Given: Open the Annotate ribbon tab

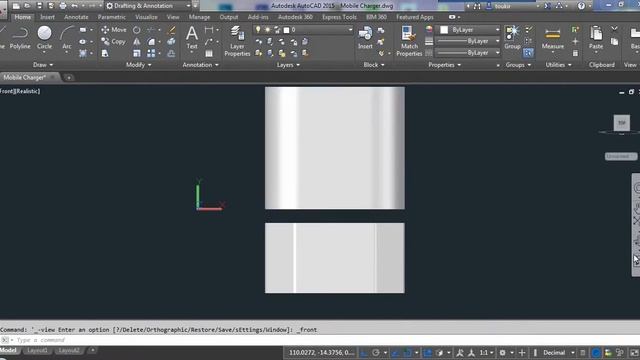Looking at the screenshot, I should point(76,17).
